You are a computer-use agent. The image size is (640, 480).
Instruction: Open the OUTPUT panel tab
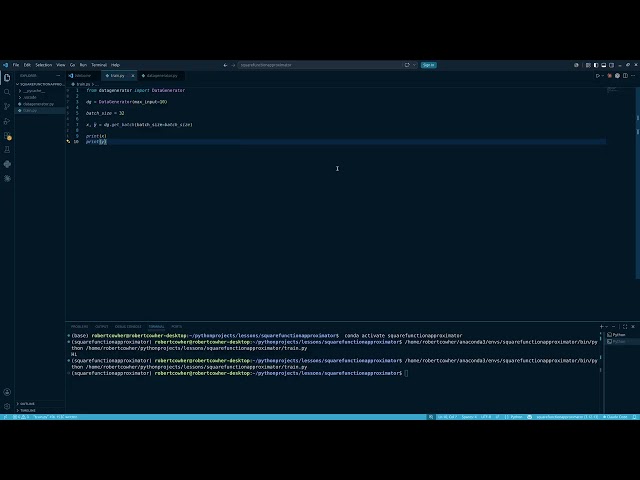102,327
